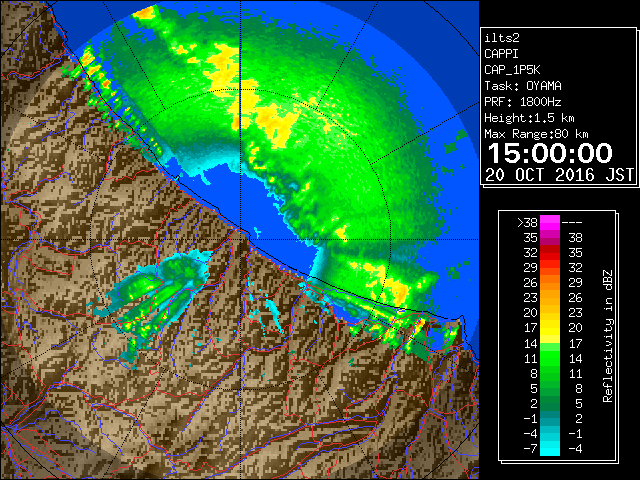
Task: Pick the yellow swatch beside left-column '17'
Action: 550,328
